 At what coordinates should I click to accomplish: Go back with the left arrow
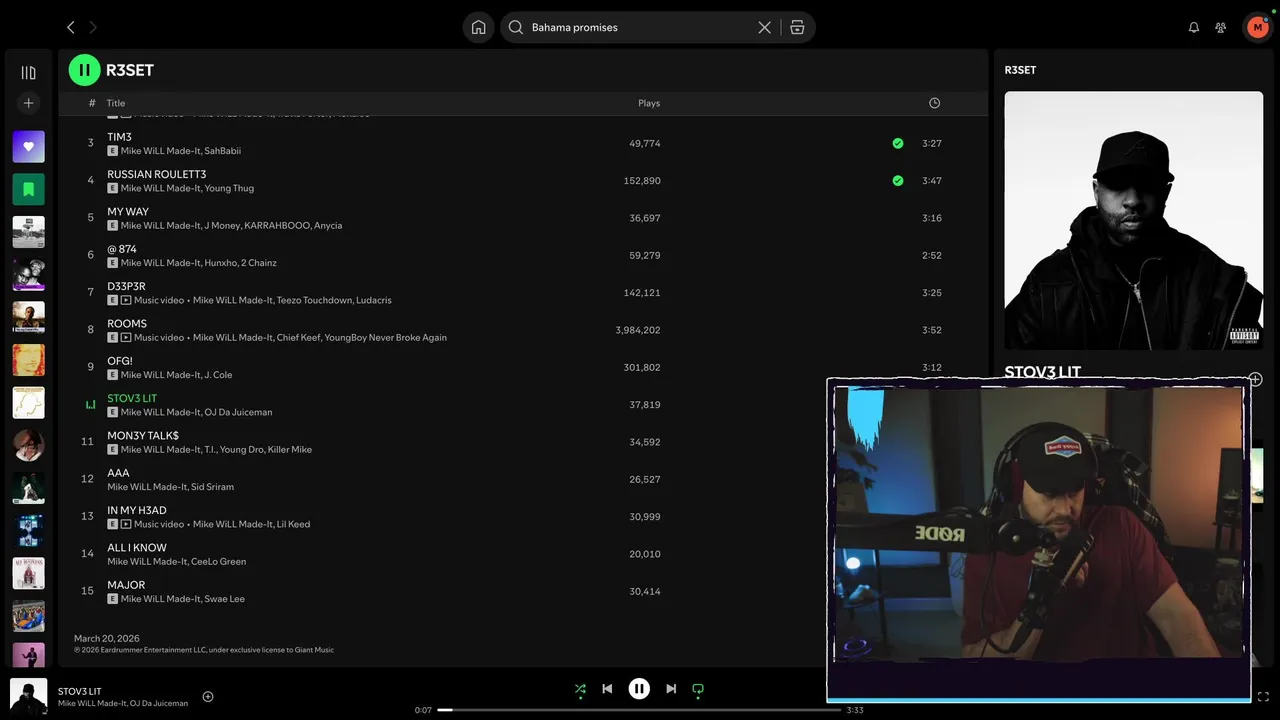pos(70,27)
